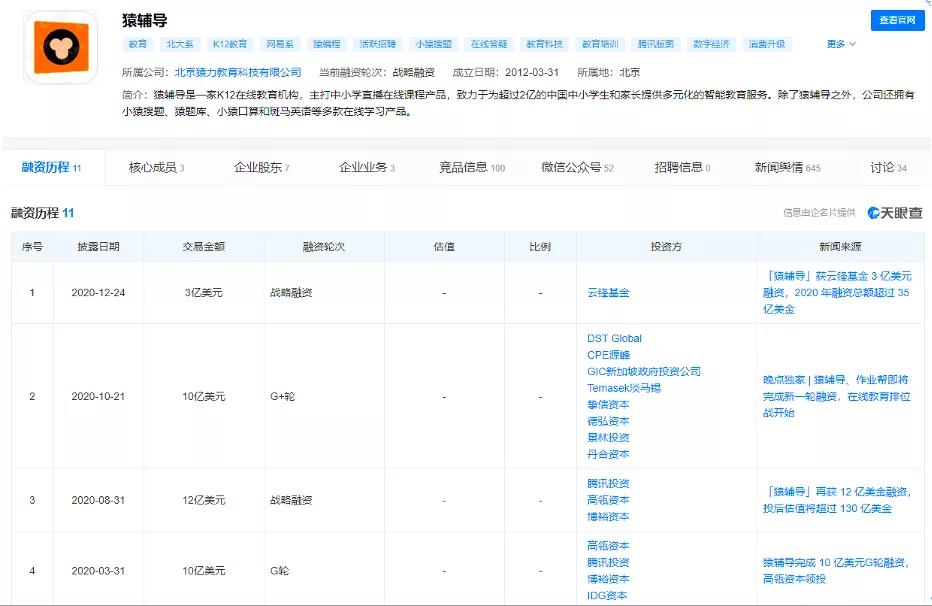Select the 北大系 tag
This screenshot has height=606, width=932.
[x=180, y=44]
